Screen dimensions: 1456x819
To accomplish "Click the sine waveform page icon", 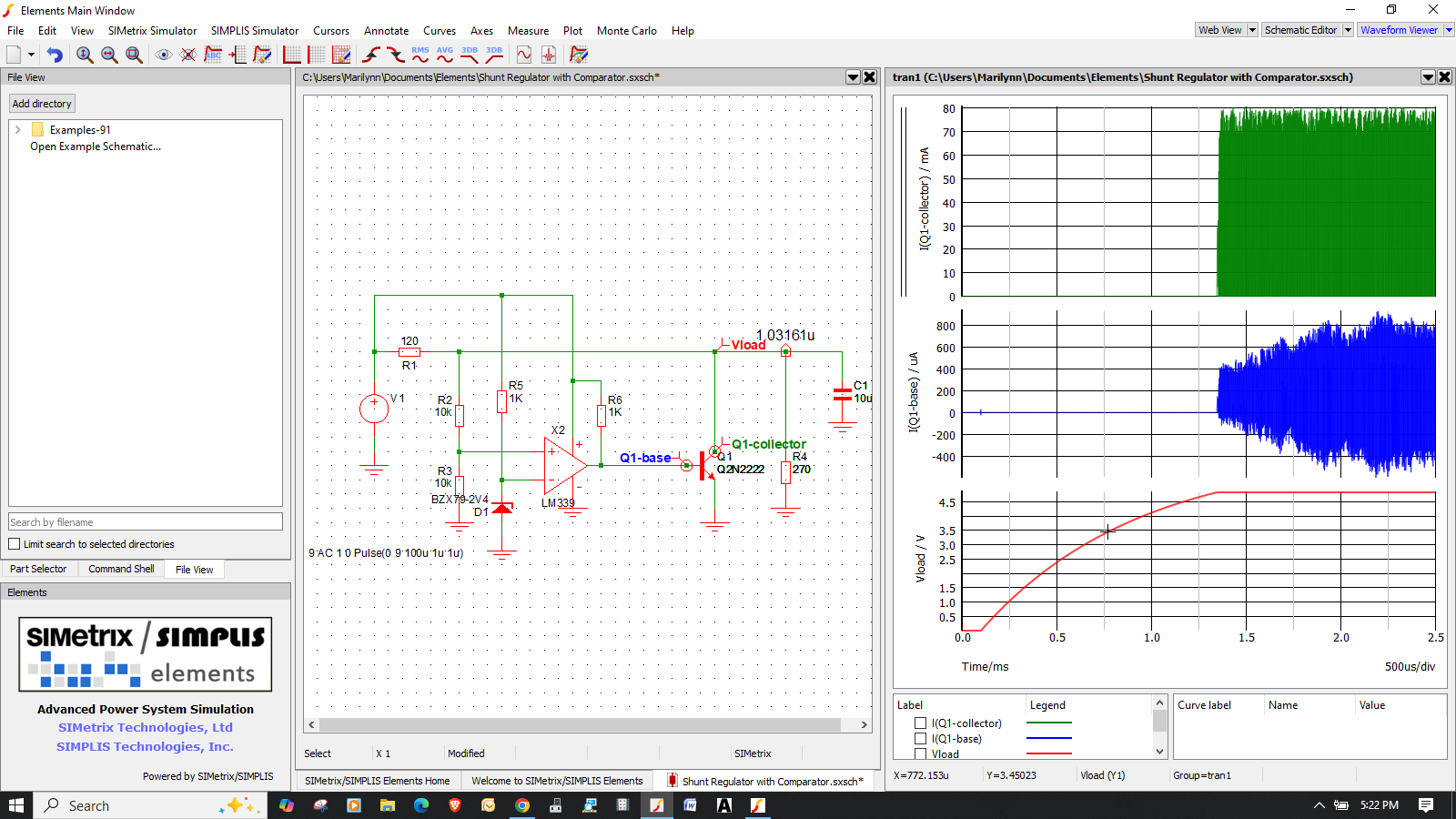I will 524,55.
